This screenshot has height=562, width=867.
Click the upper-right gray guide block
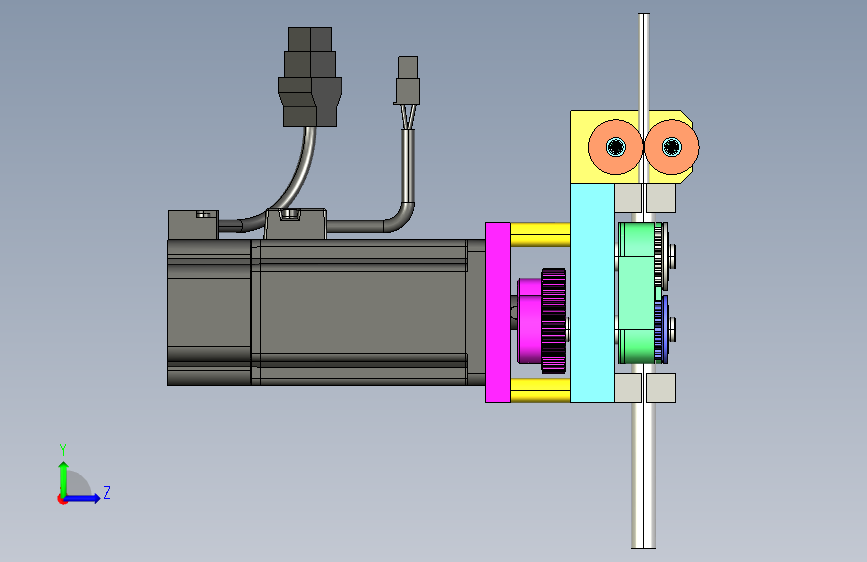pyautogui.click(x=661, y=198)
